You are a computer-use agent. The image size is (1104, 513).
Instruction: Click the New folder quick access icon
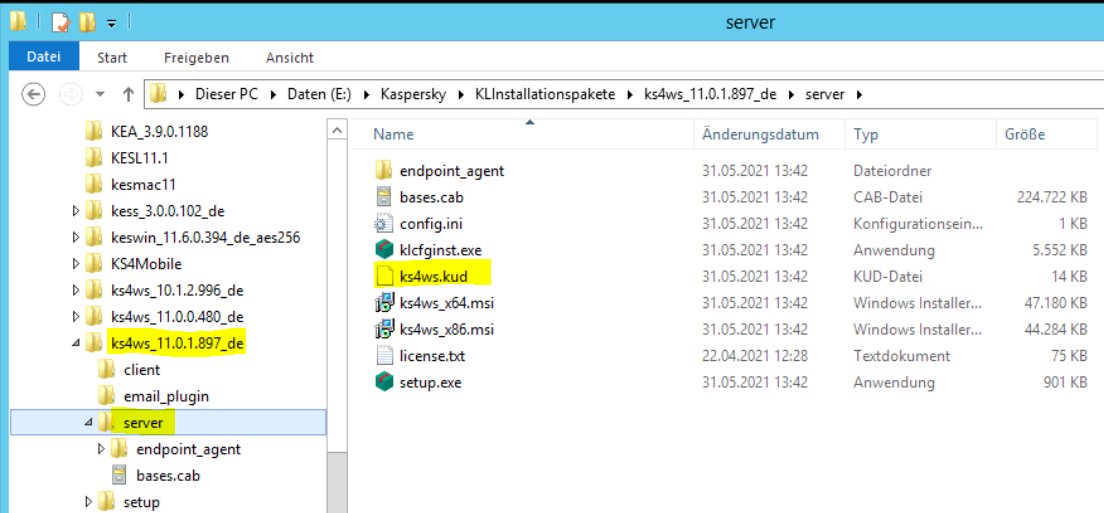click(87, 23)
